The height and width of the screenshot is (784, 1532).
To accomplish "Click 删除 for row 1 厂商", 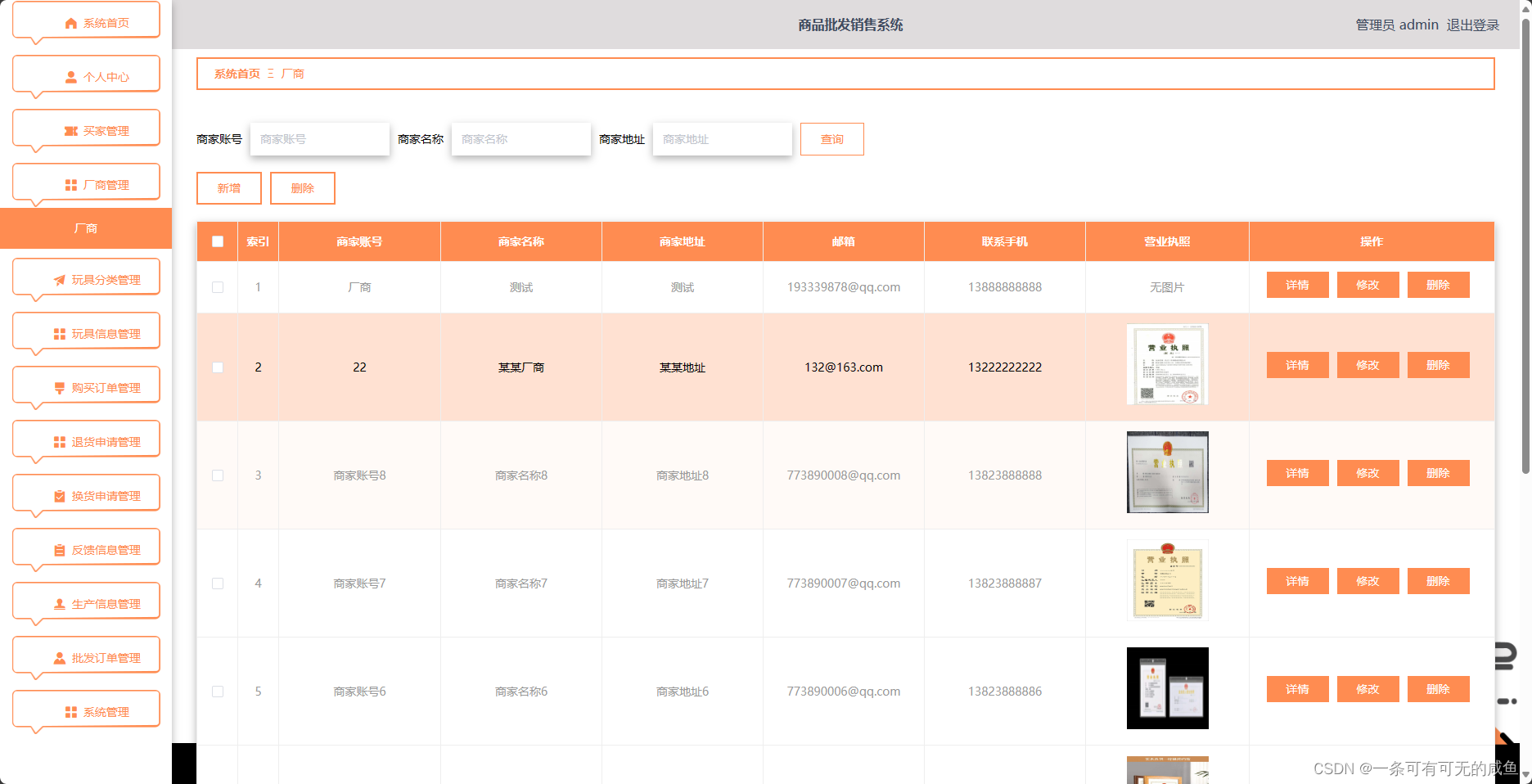I will point(1438,285).
